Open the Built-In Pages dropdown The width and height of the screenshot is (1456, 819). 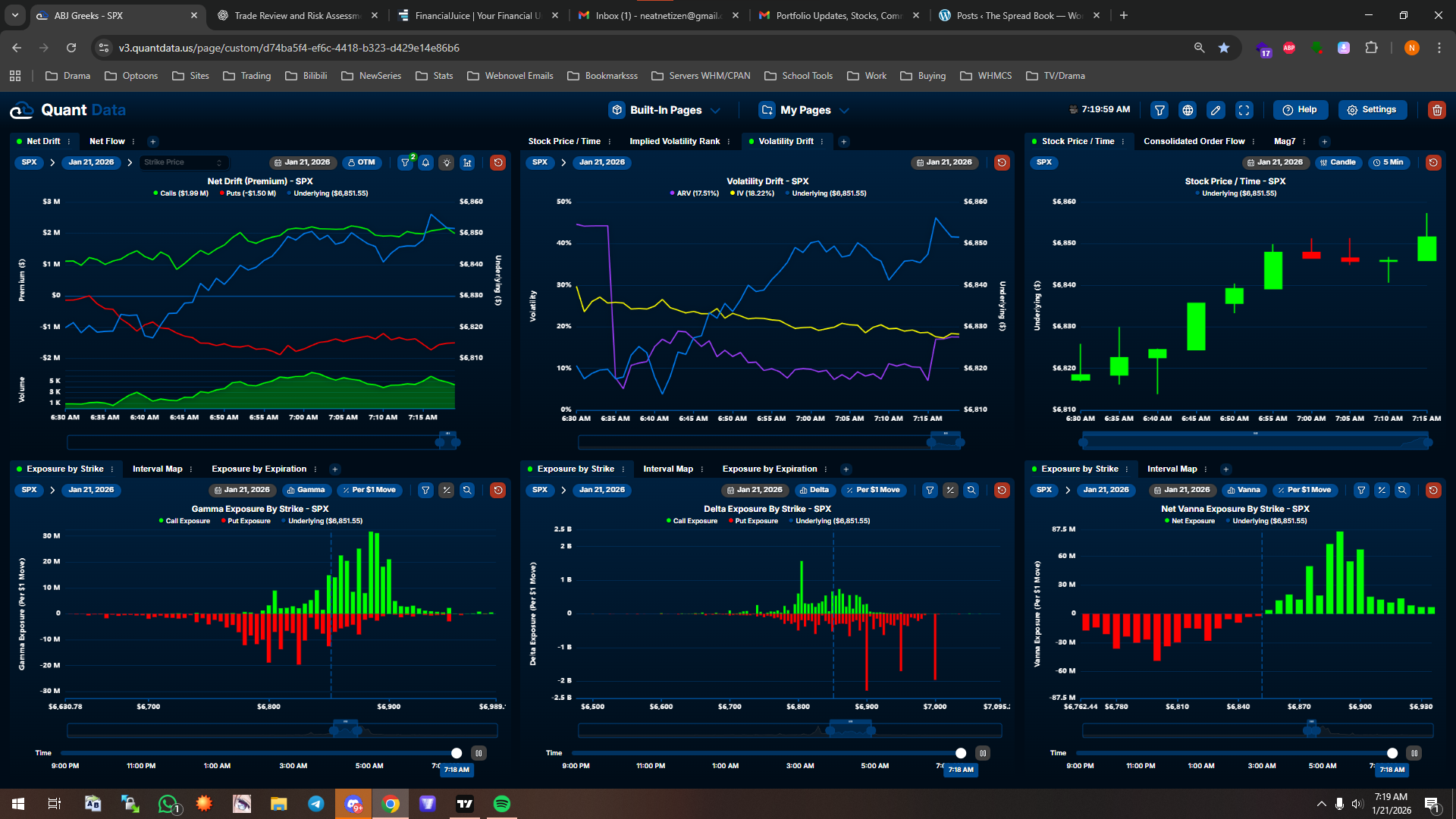click(x=664, y=110)
